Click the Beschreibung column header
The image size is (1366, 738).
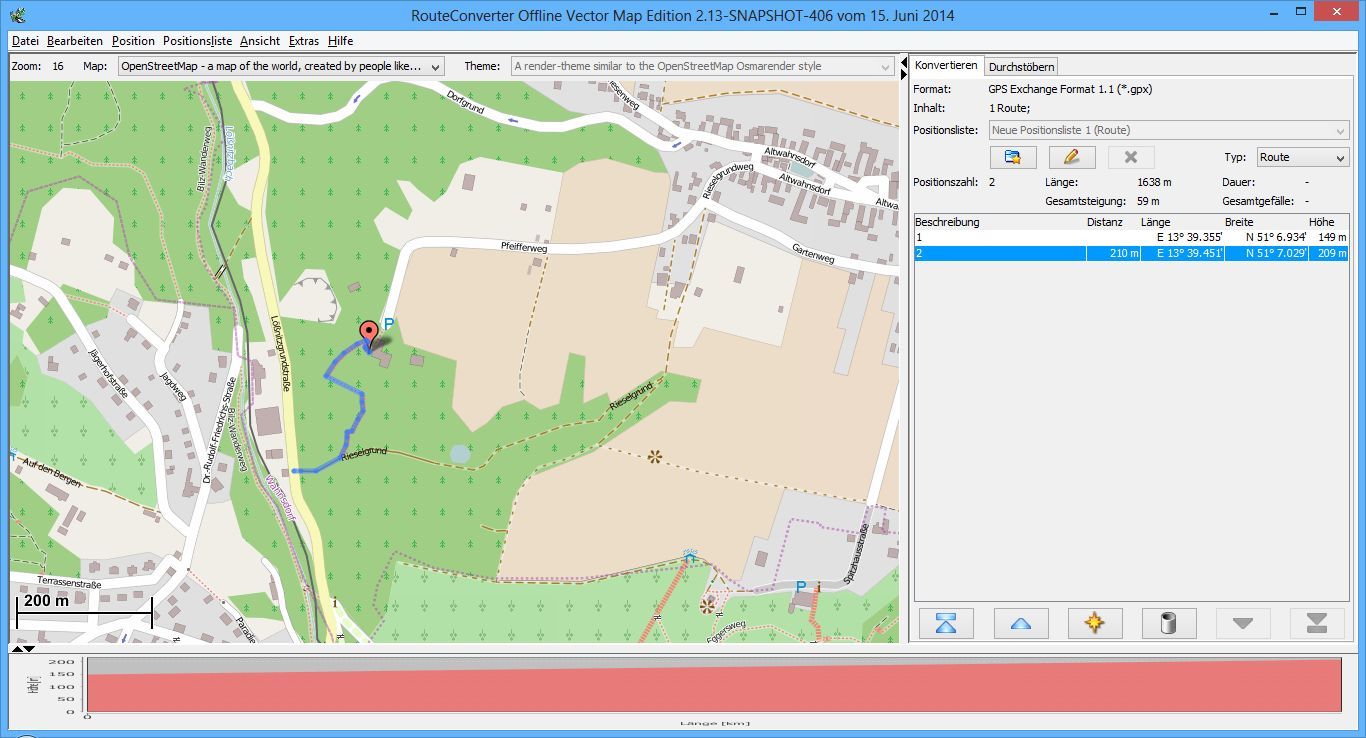(947, 222)
